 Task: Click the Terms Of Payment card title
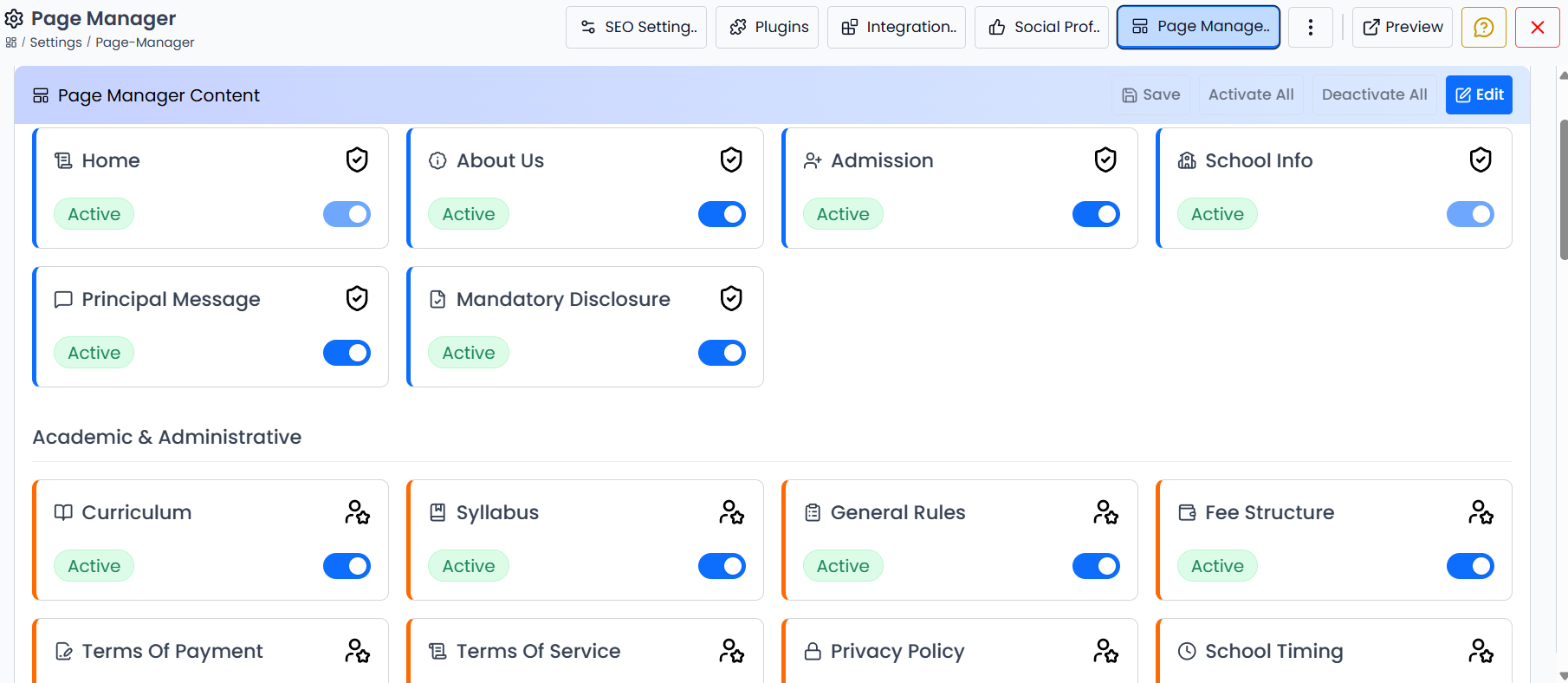(172, 651)
